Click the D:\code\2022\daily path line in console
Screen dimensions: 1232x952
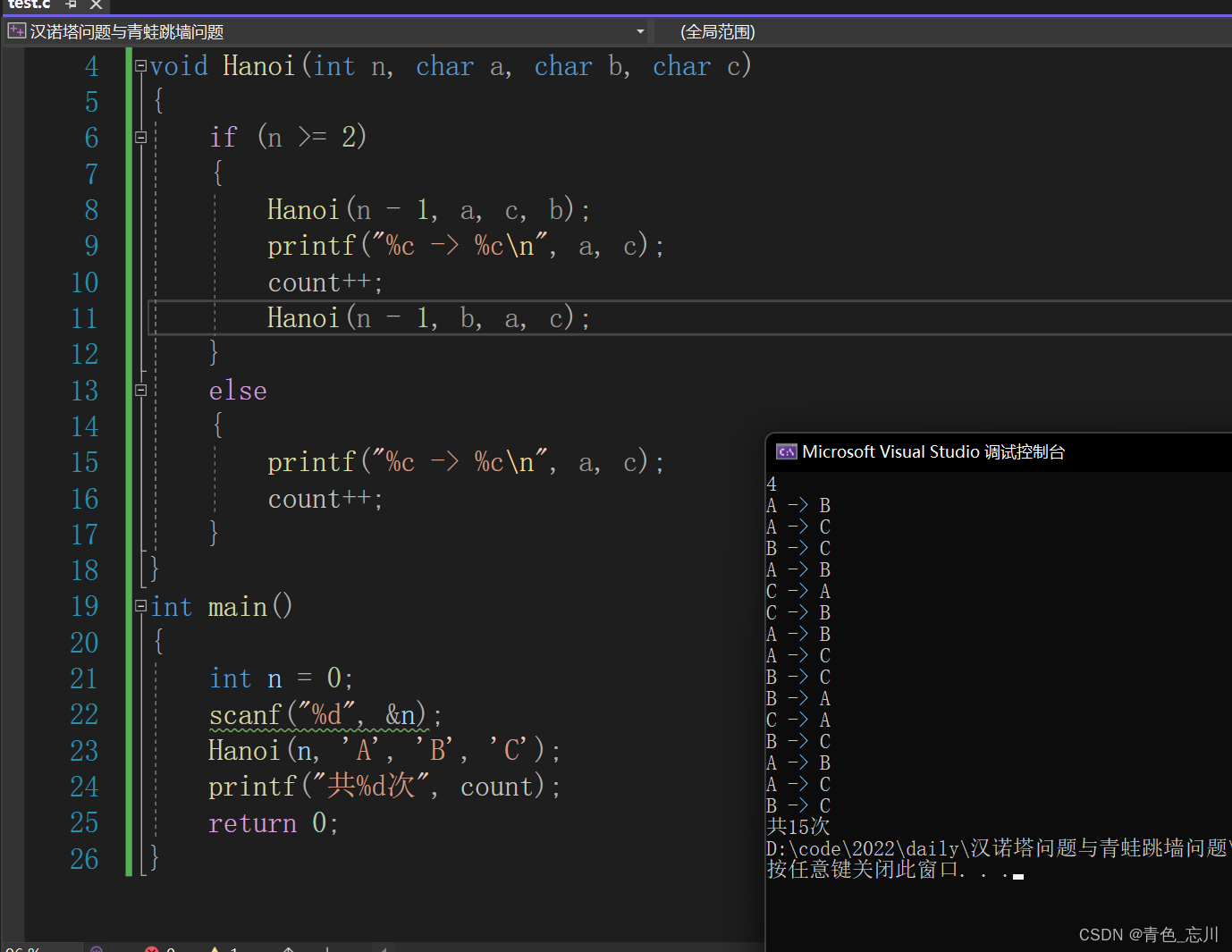(999, 848)
